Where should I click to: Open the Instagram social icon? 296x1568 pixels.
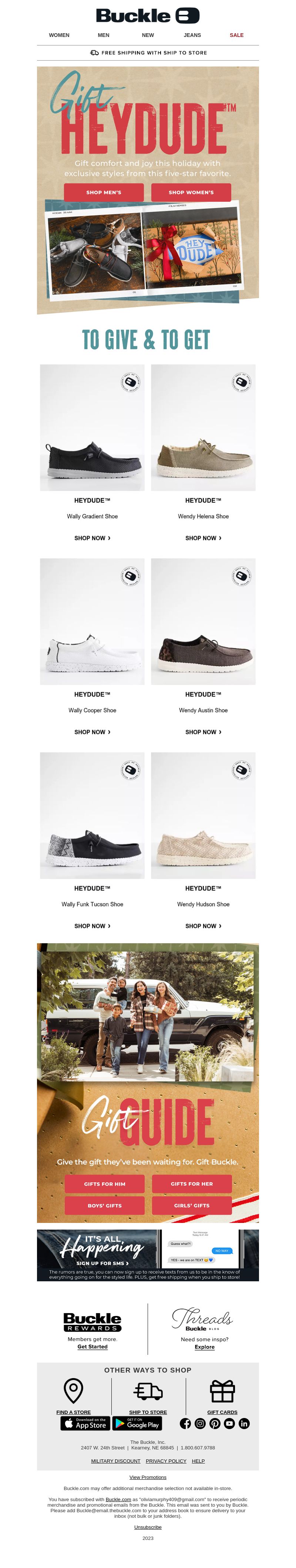click(x=200, y=1423)
